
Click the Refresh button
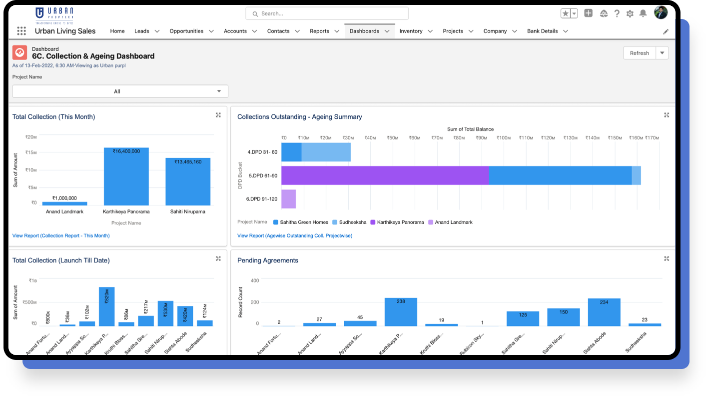click(639, 53)
